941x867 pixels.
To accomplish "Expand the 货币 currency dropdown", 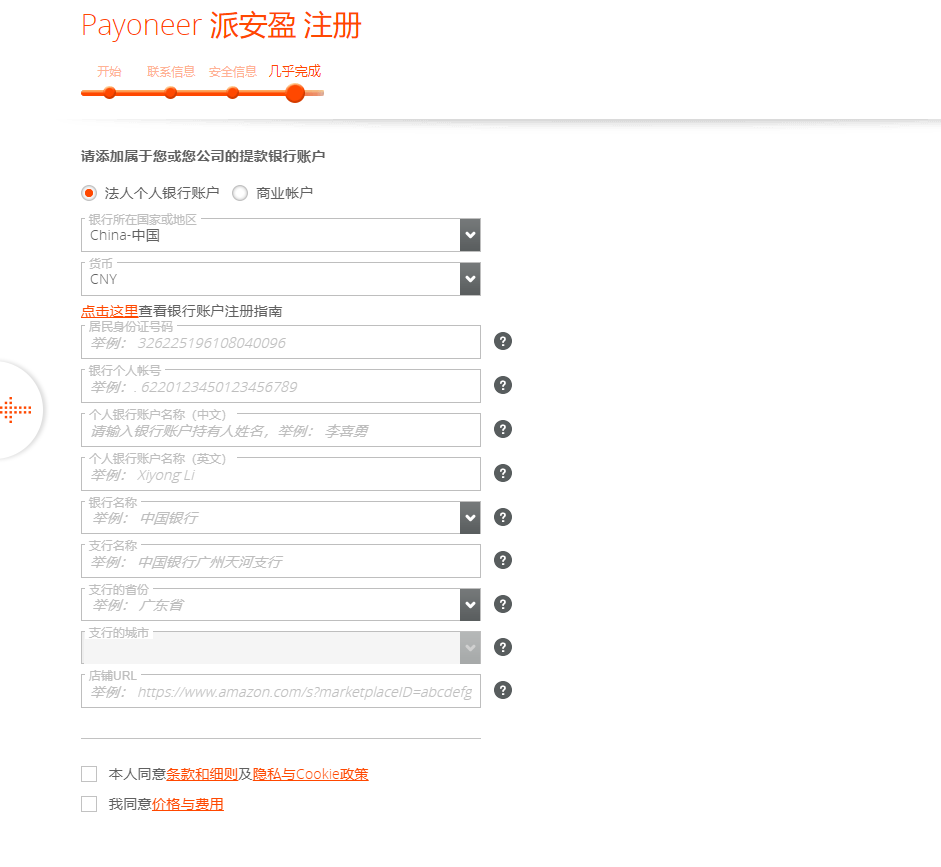I will 469,278.
